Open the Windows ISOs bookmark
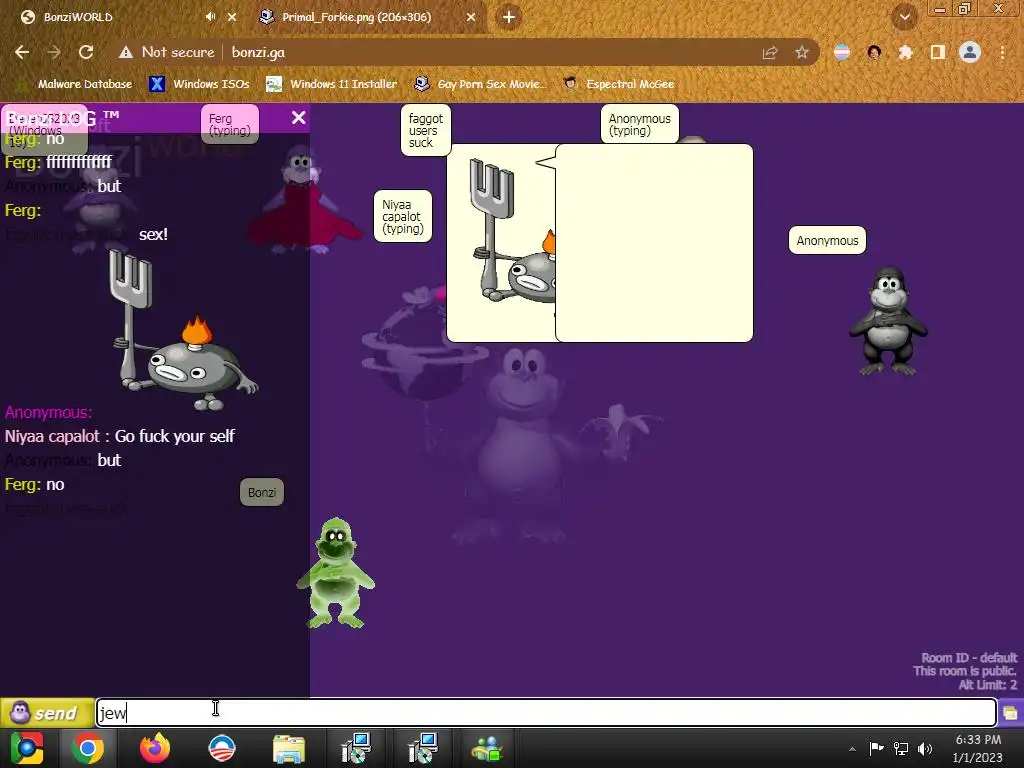The image size is (1024, 768). click(x=200, y=84)
